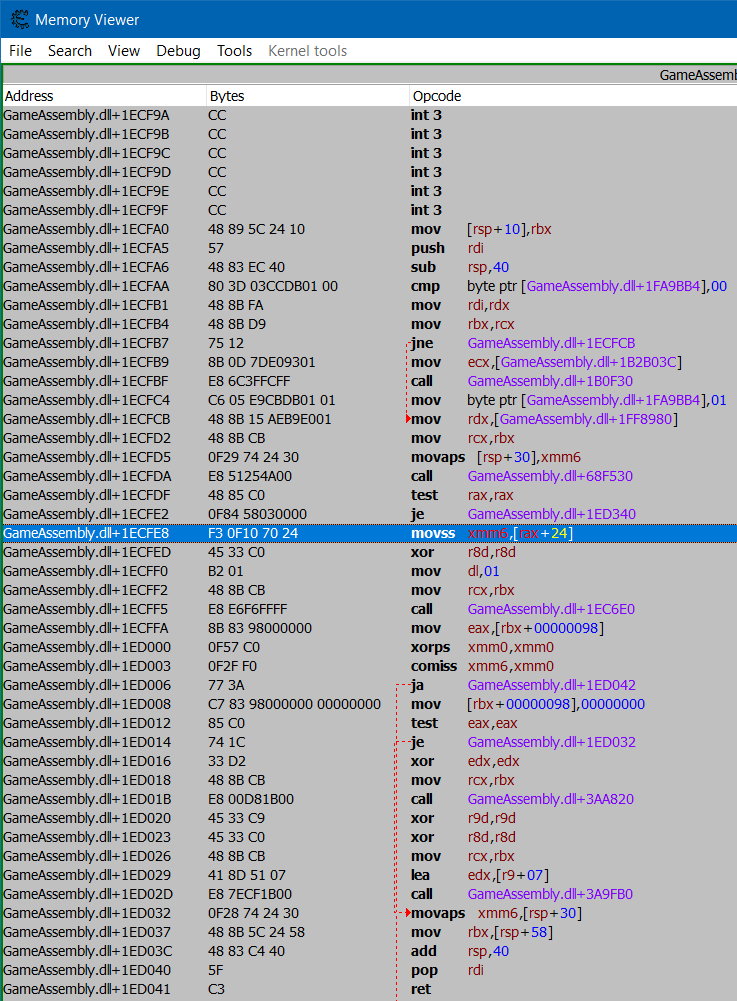This screenshot has height=1001, width=737.
Task: Select the ret instruction row
Action: [x=370, y=989]
